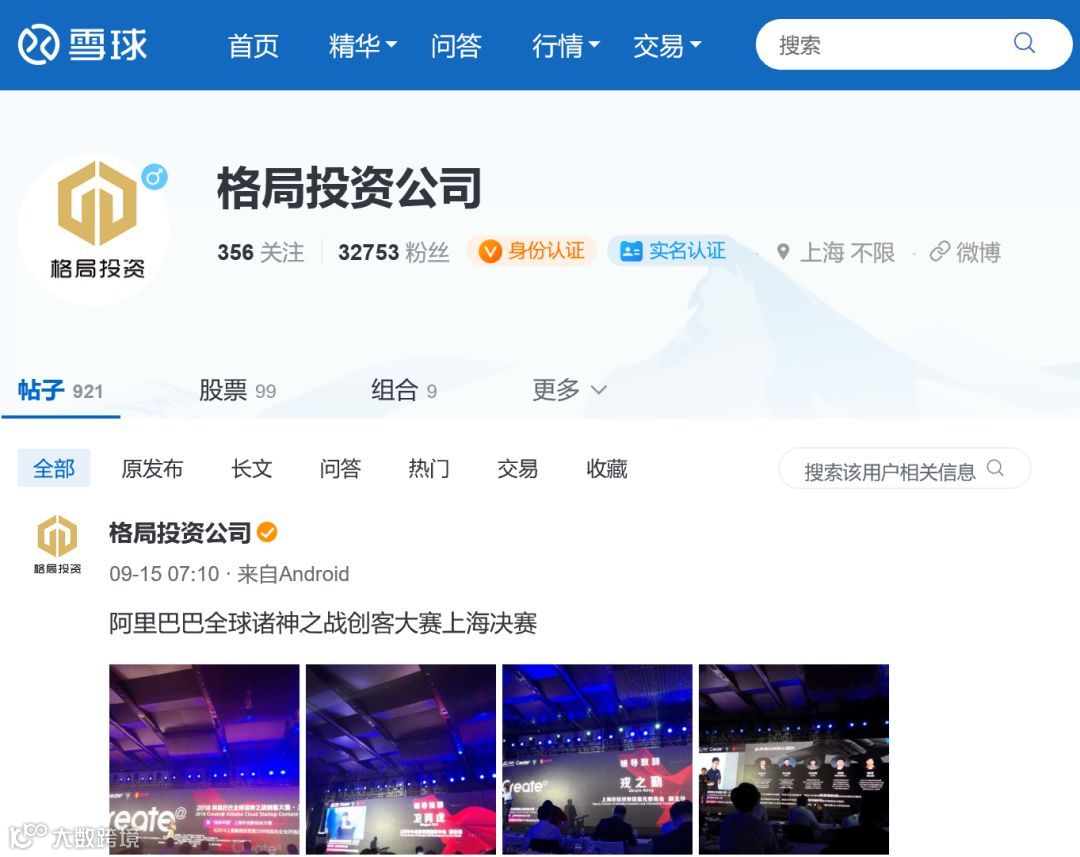The height and width of the screenshot is (857, 1080).
Task: Open second post photo with stage screen
Action: pos(401,759)
